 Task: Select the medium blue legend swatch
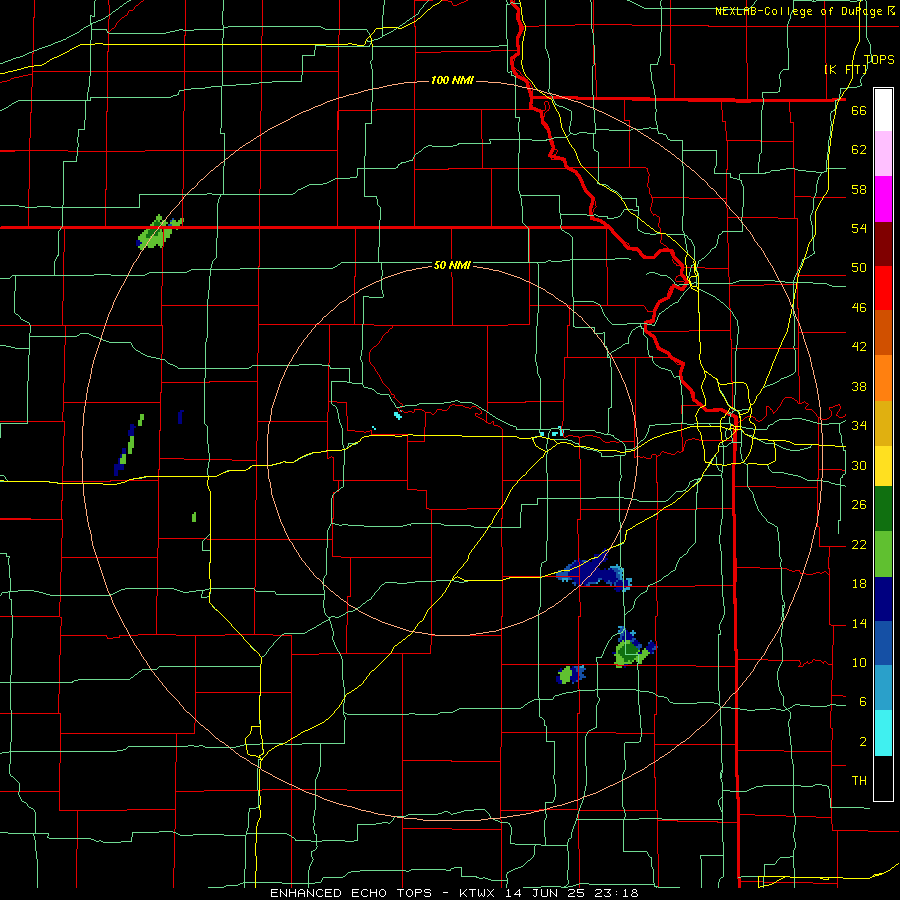point(883,643)
